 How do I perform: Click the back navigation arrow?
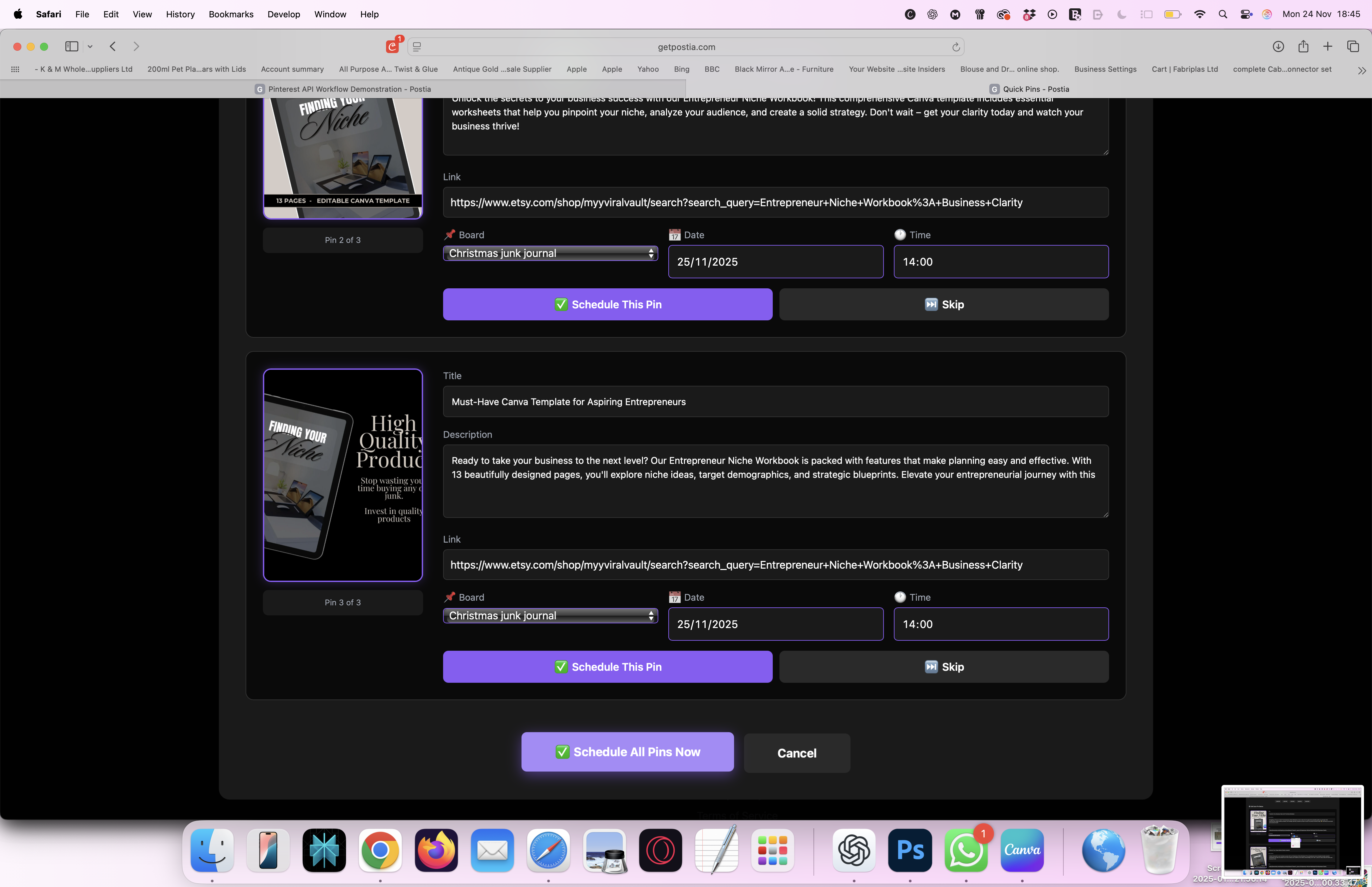pyautogui.click(x=113, y=46)
